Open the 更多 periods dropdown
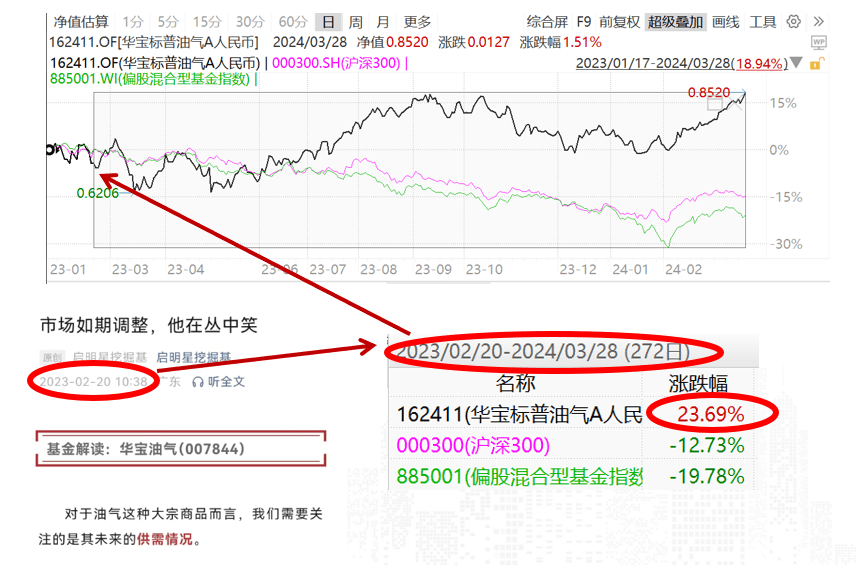Viewport: 856px width, 565px height. click(417, 21)
